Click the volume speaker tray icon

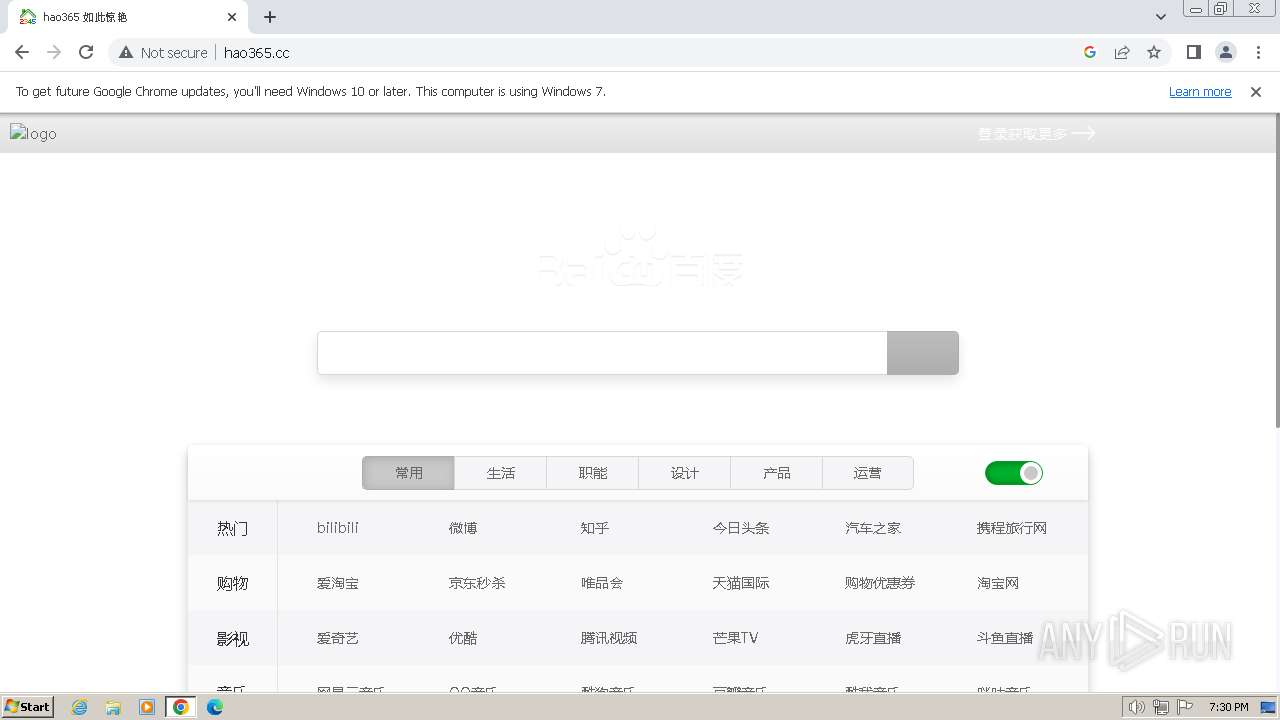click(1137, 707)
